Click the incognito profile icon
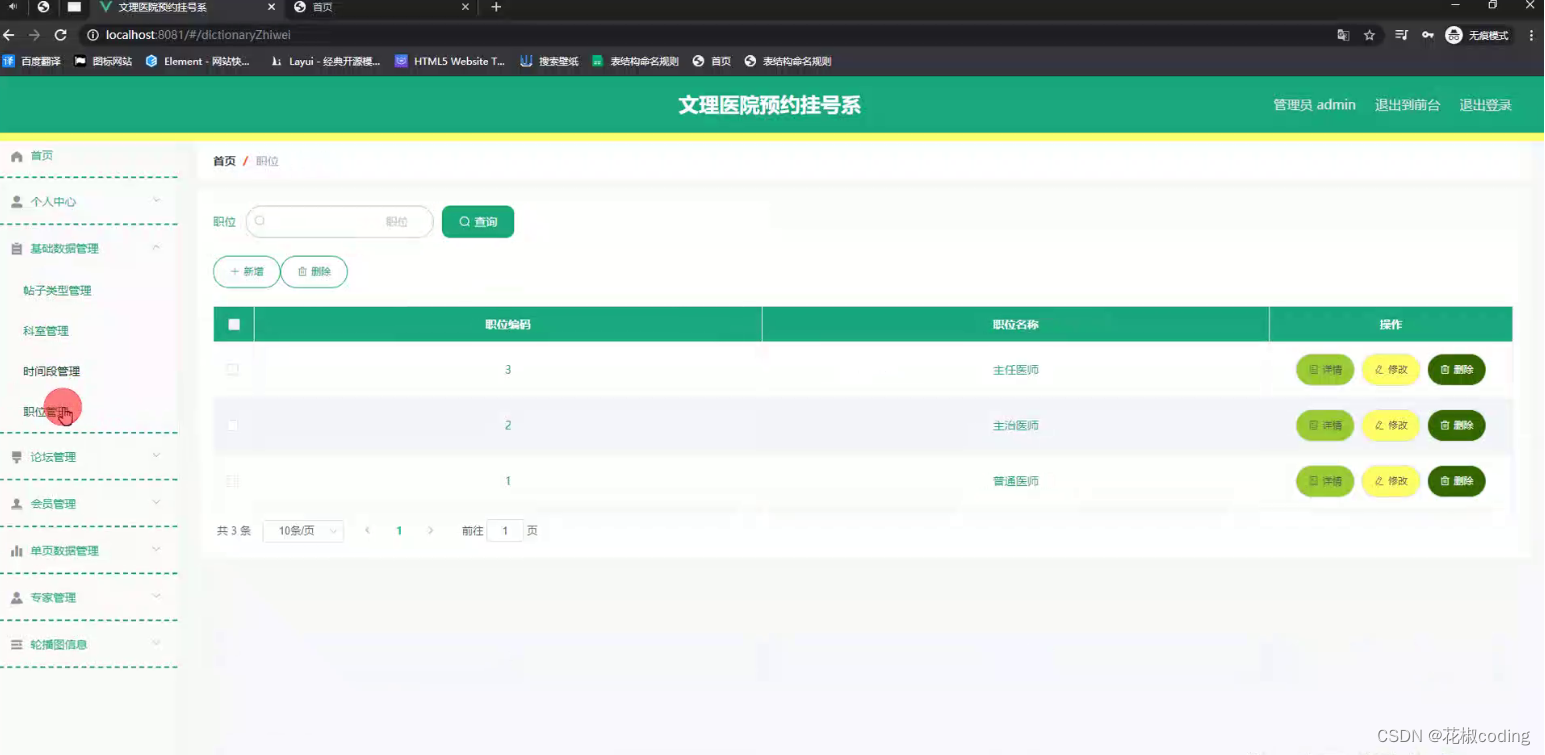Screen dimensions: 1545x755 tap(1454, 35)
